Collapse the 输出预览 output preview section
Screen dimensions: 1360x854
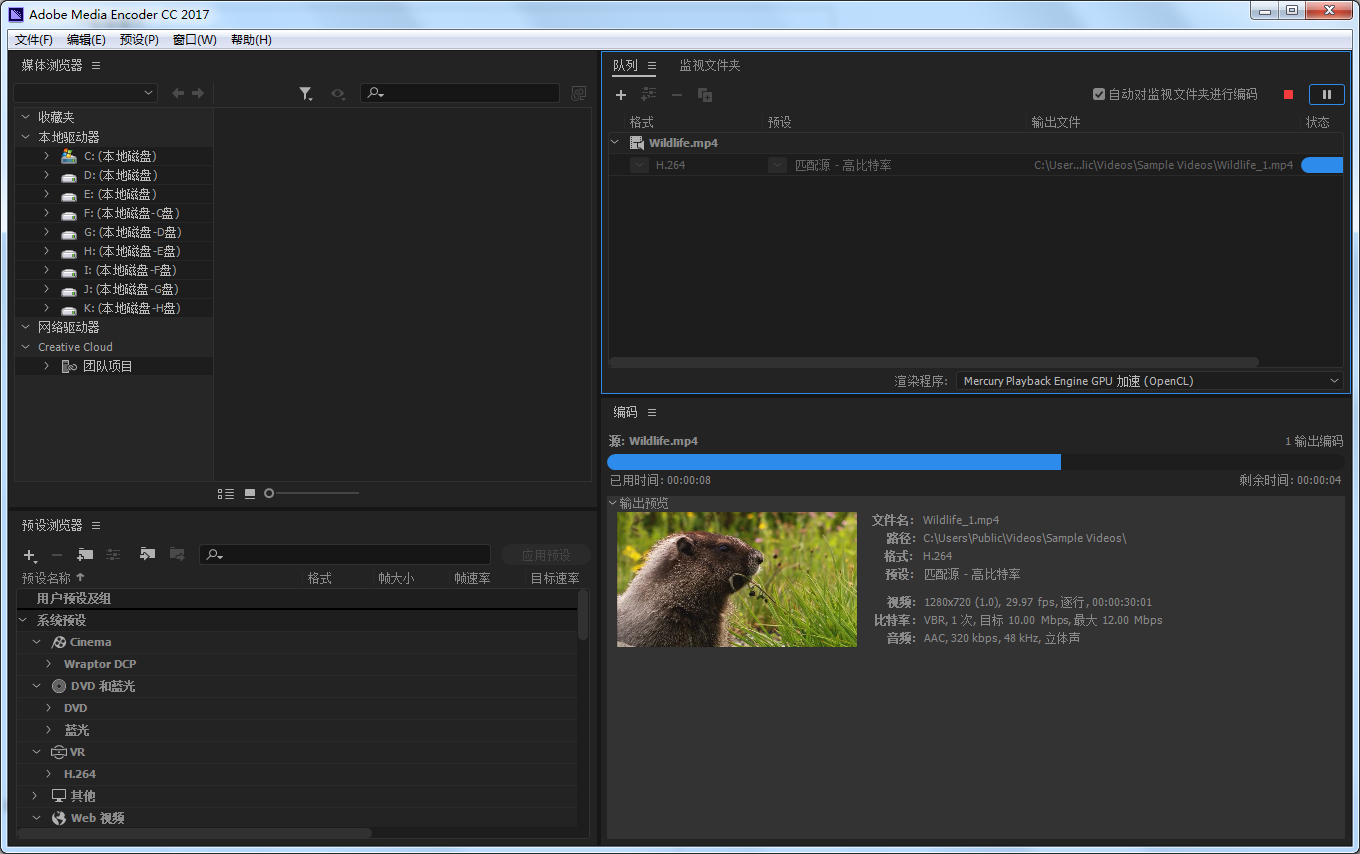pyautogui.click(x=613, y=503)
